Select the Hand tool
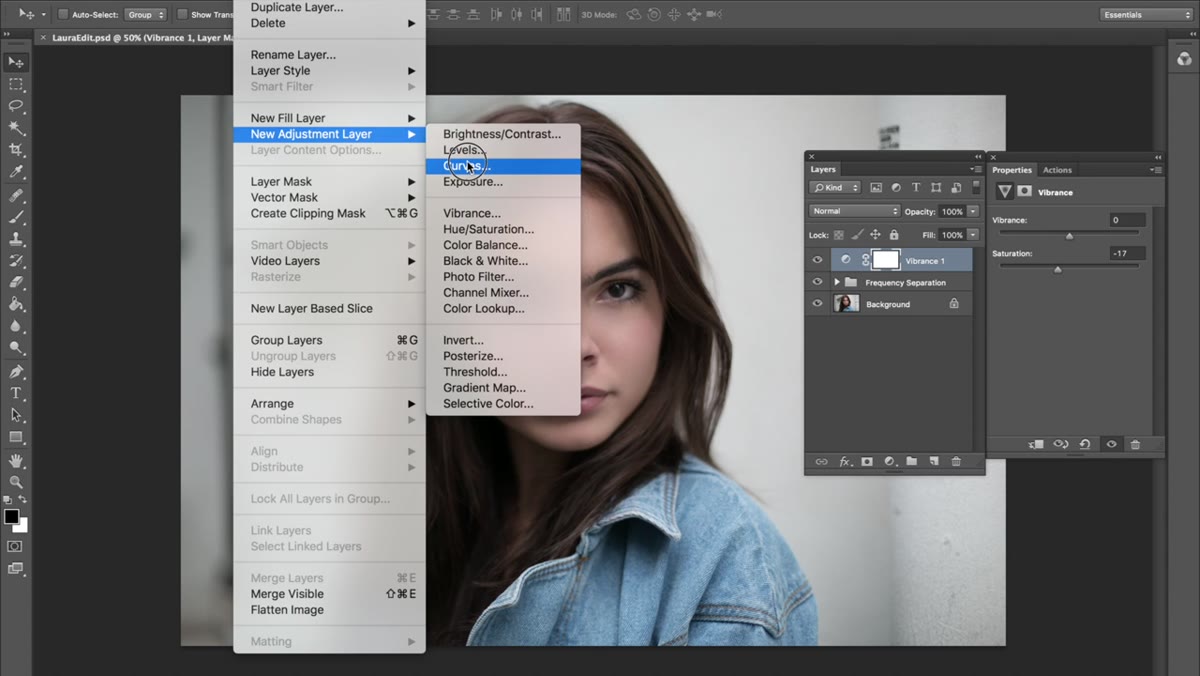 (x=16, y=461)
